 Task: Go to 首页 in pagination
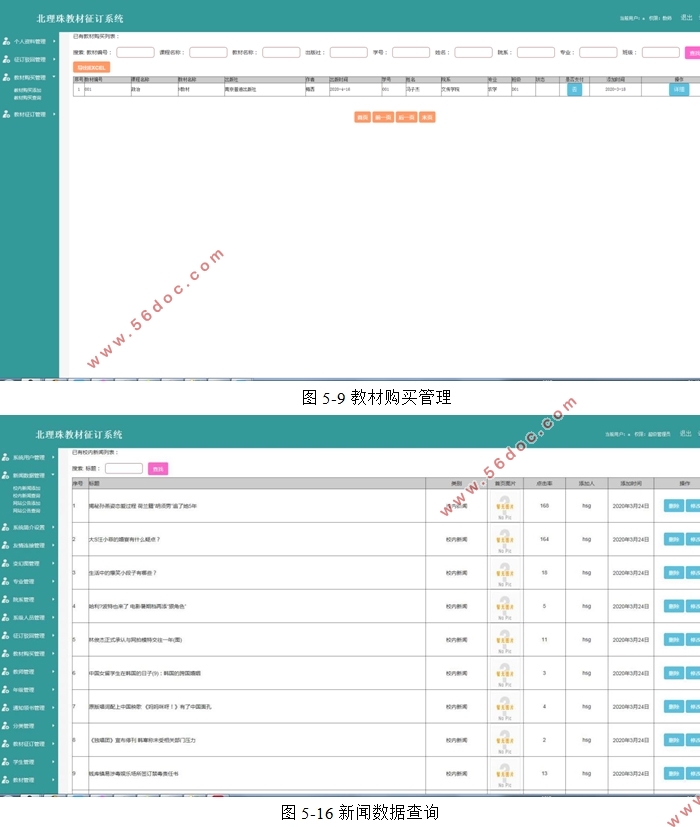coord(362,117)
